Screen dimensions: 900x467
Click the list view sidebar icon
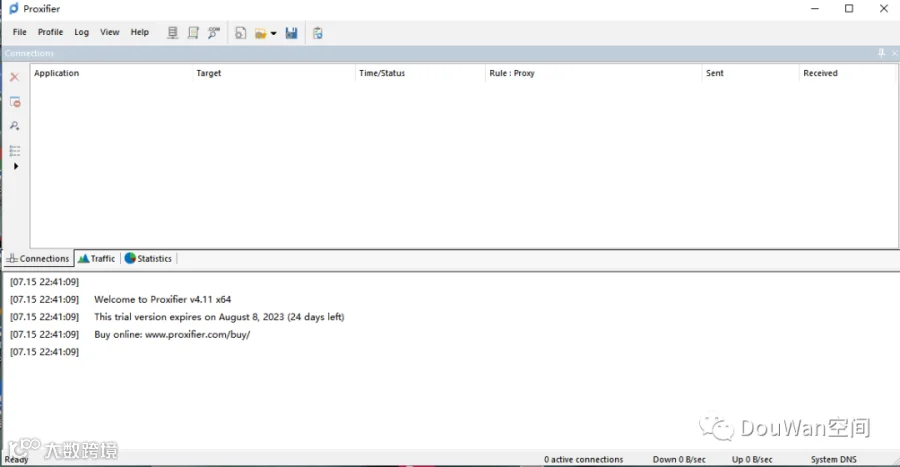point(15,150)
